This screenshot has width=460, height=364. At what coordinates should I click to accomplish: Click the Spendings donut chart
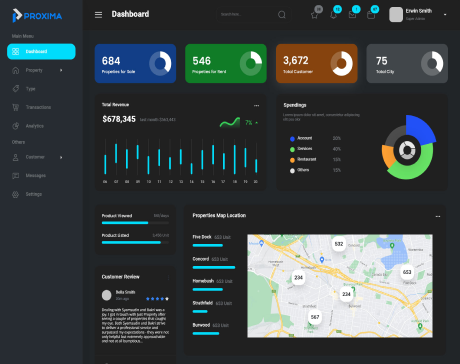408,148
